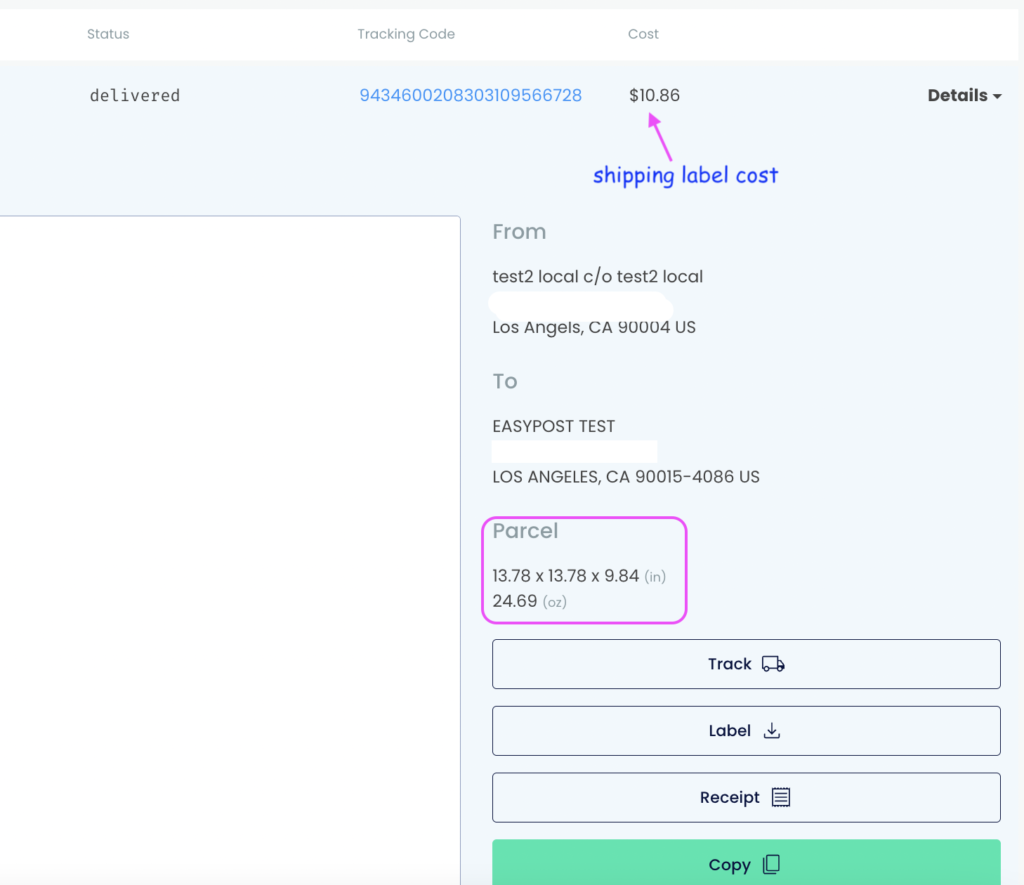Select the delivered status text
Image resolution: width=1024 pixels, height=885 pixels.
[134, 96]
